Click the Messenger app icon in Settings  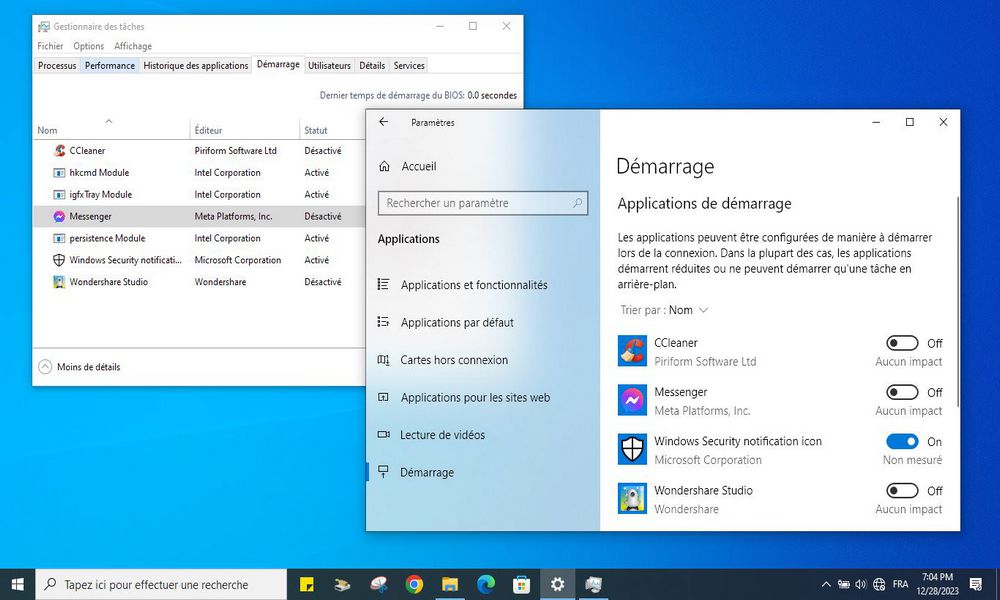(x=632, y=400)
